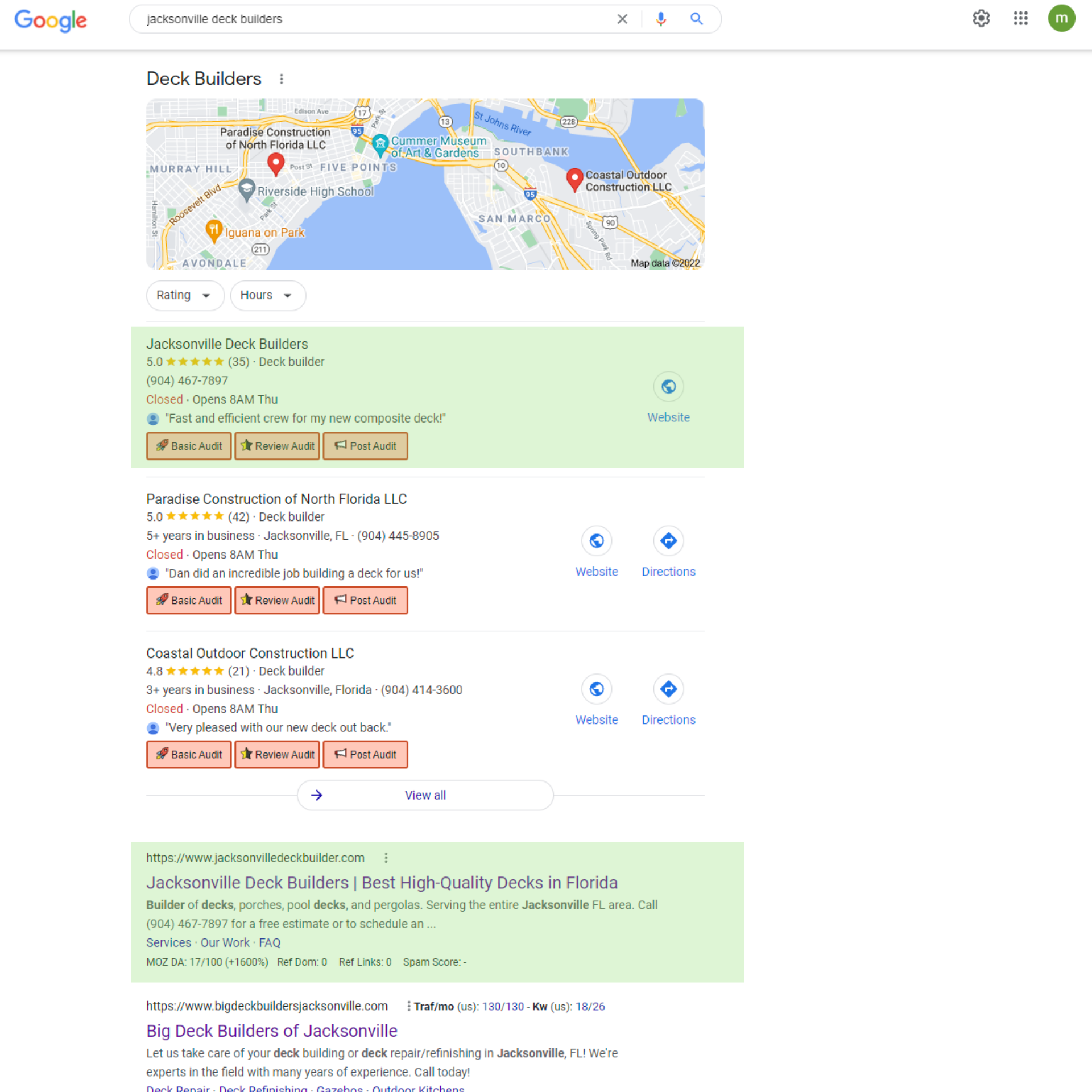Run Post Audit for Paradise Construction
Viewport: 1092px width, 1092px height.
(365, 600)
